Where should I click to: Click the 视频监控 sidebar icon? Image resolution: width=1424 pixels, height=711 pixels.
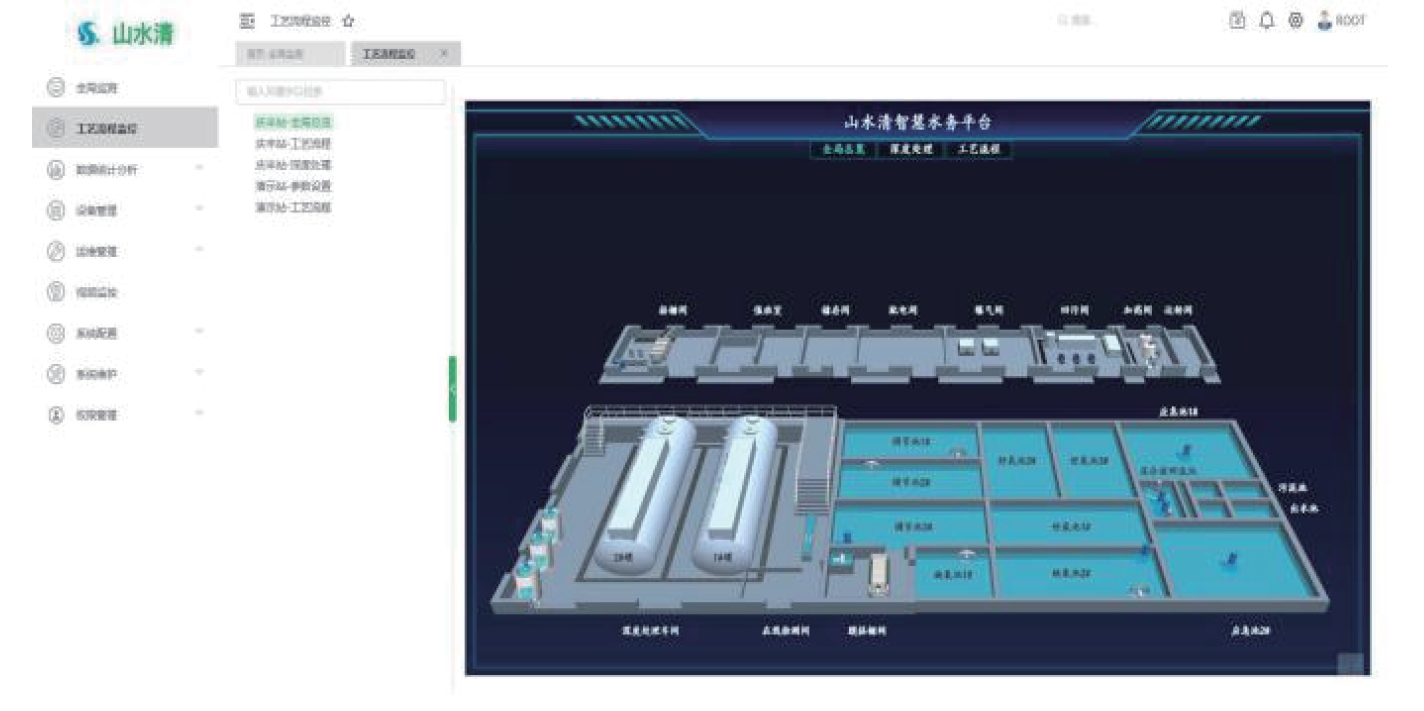[57, 292]
